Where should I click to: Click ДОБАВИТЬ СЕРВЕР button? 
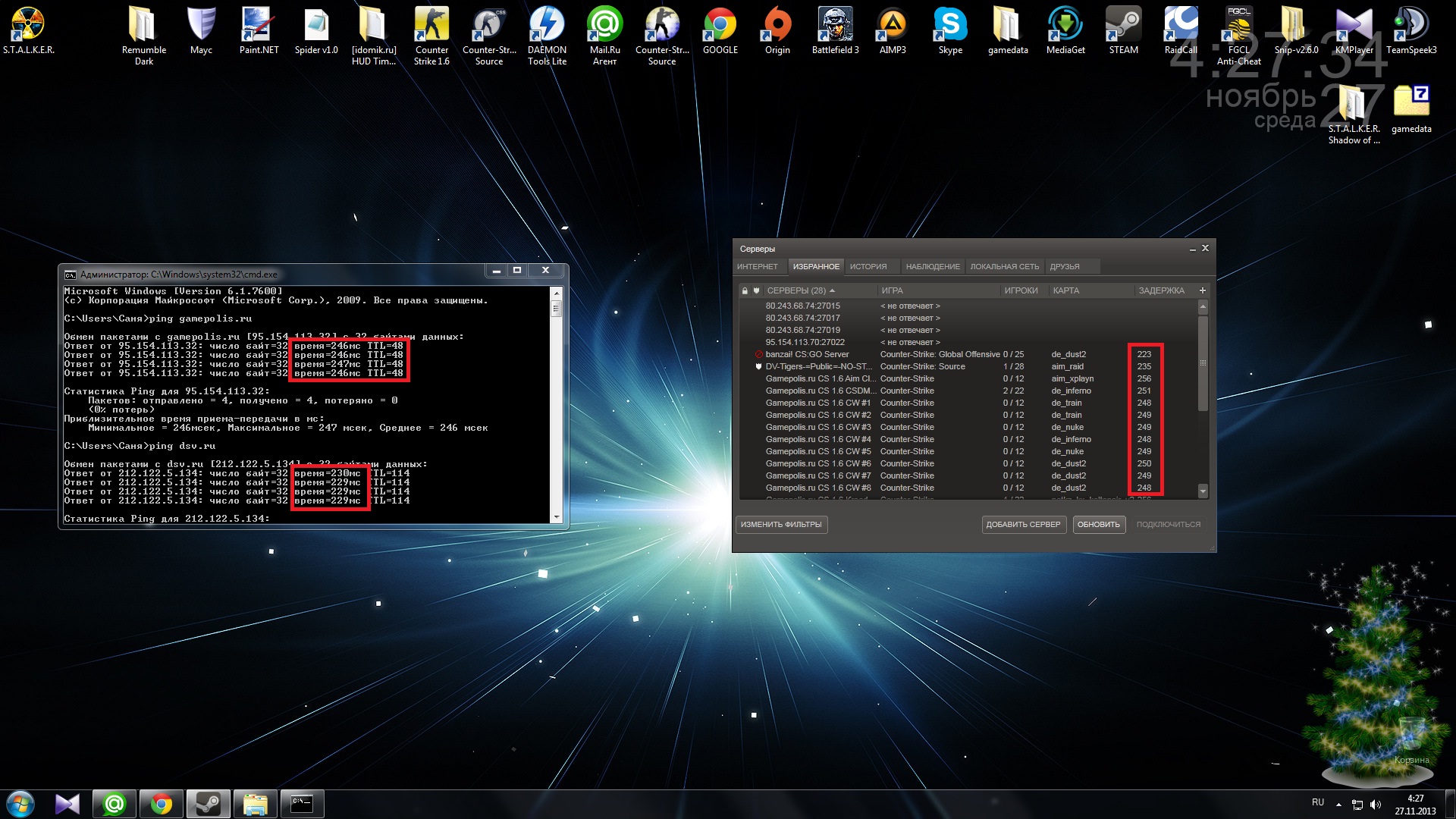1023,524
